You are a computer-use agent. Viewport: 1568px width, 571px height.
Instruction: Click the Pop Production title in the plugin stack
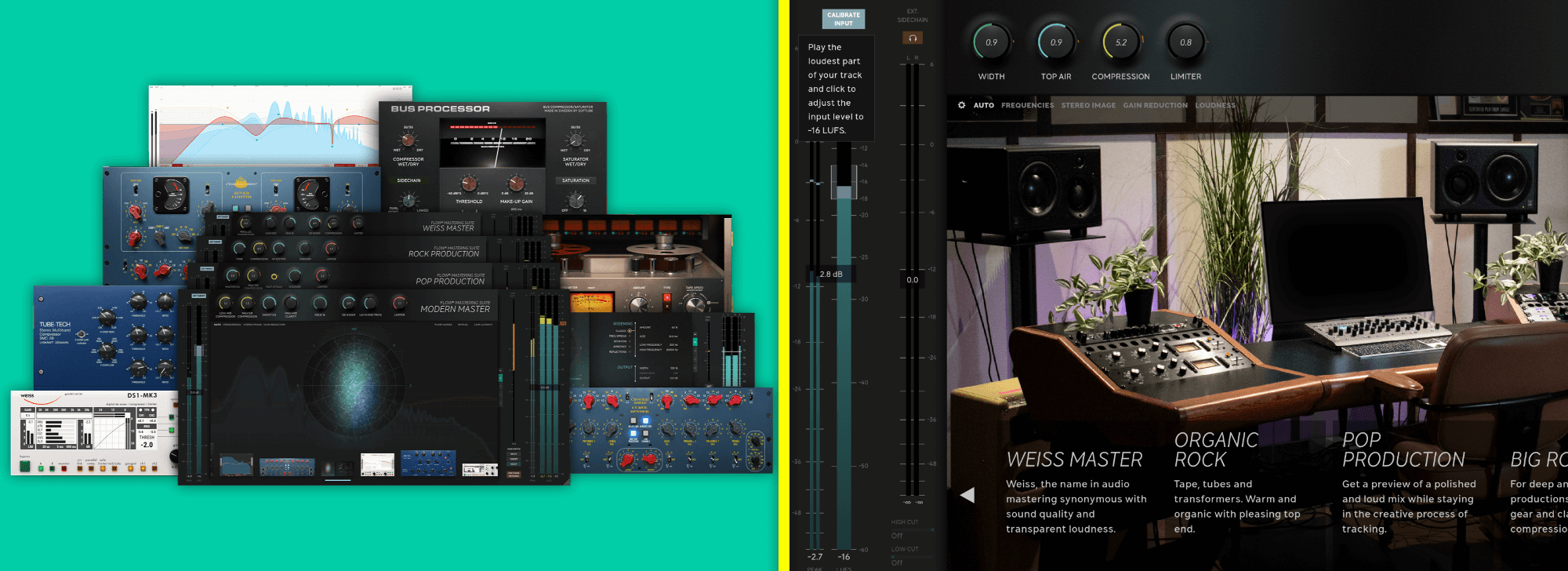click(450, 282)
